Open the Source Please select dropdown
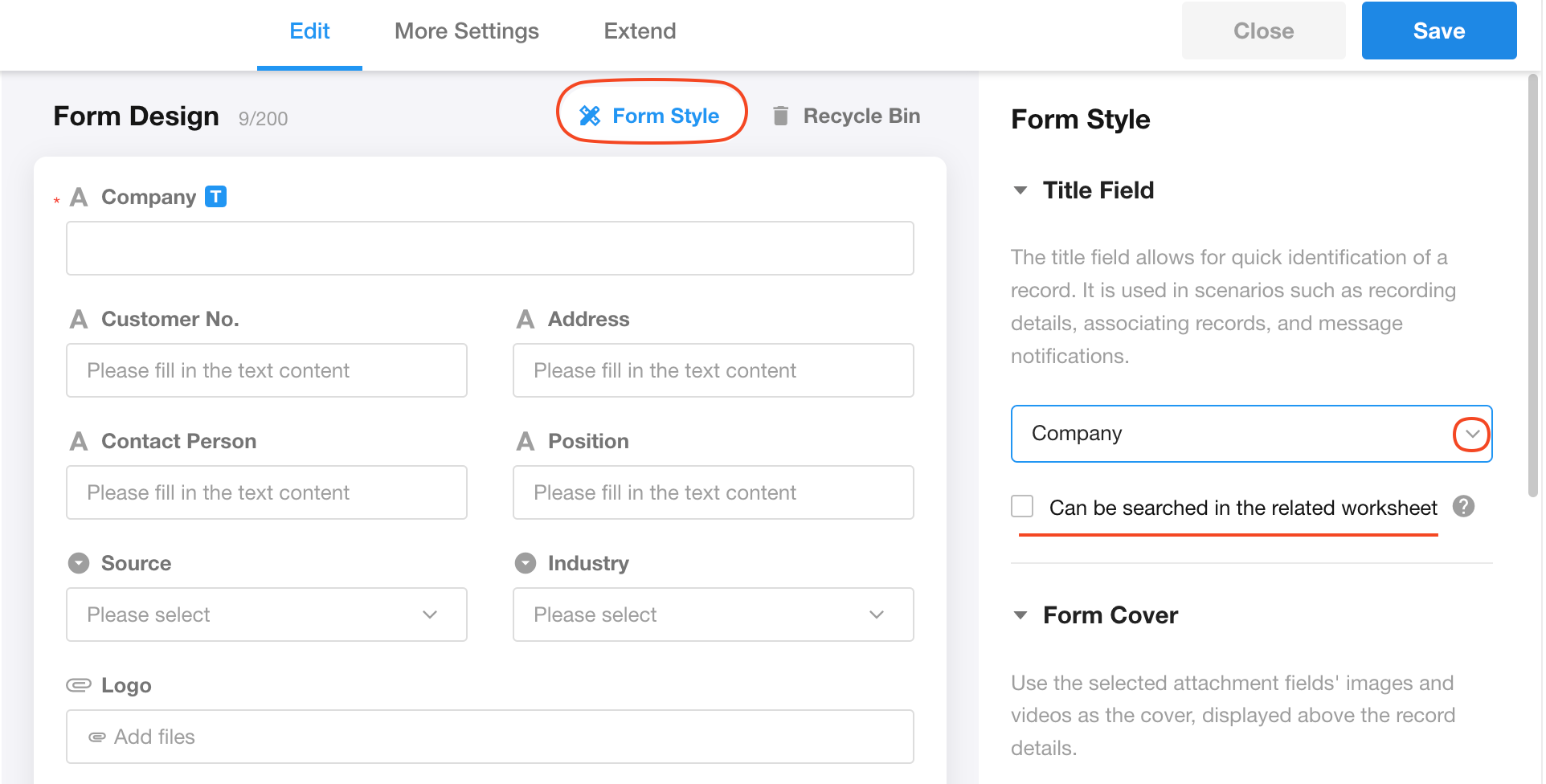 point(266,615)
